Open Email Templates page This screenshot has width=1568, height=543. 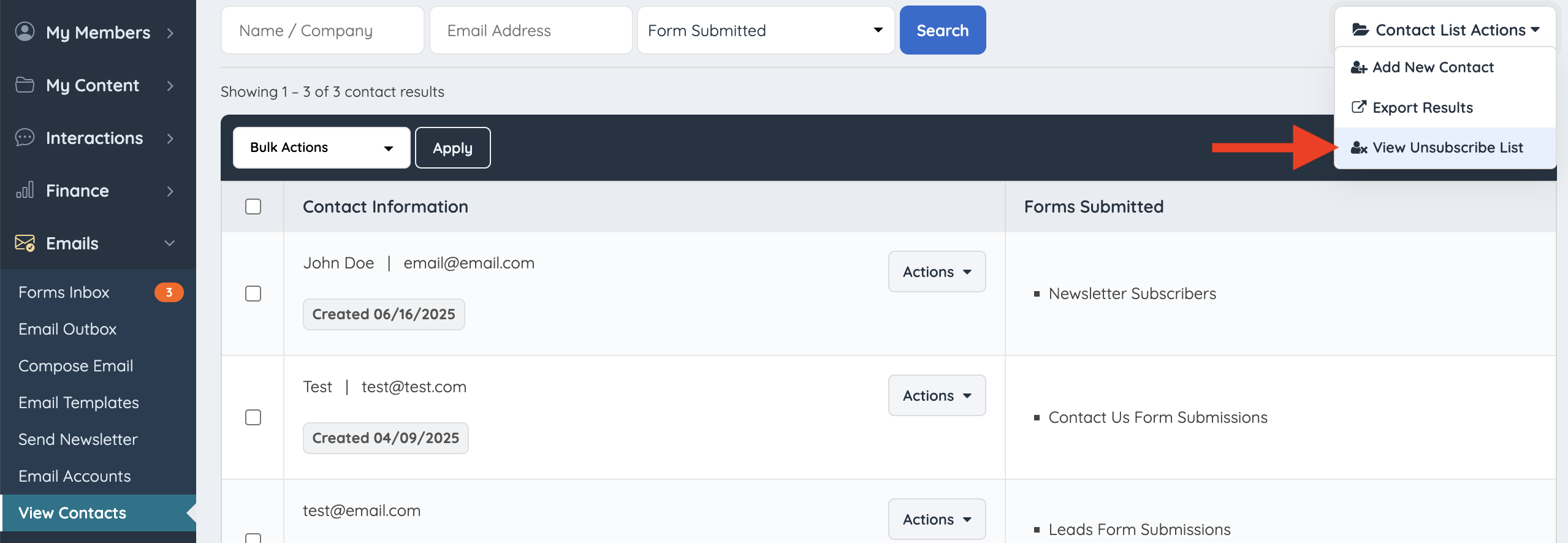coord(78,403)
